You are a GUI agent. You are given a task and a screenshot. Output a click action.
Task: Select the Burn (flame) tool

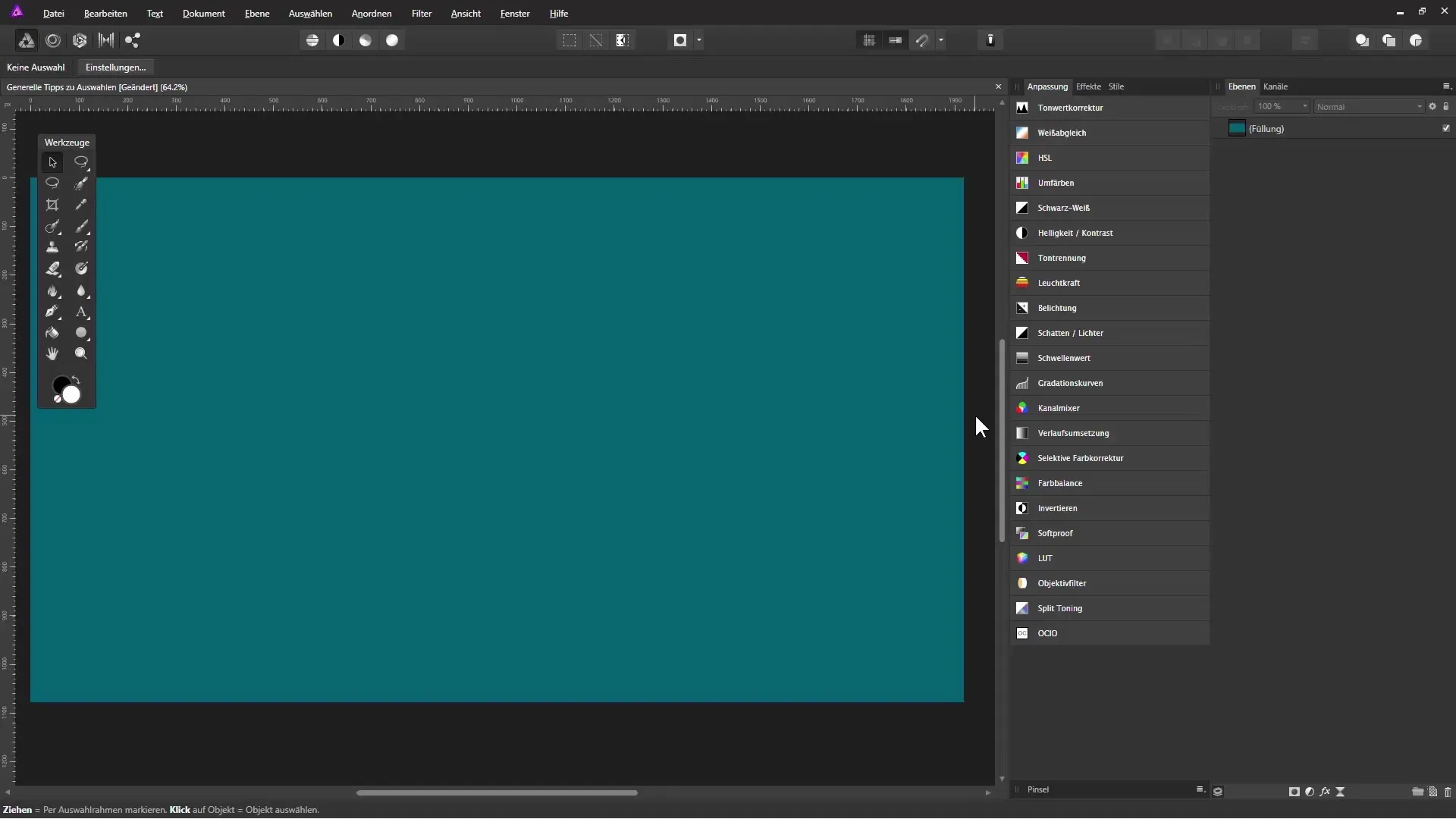52,290
